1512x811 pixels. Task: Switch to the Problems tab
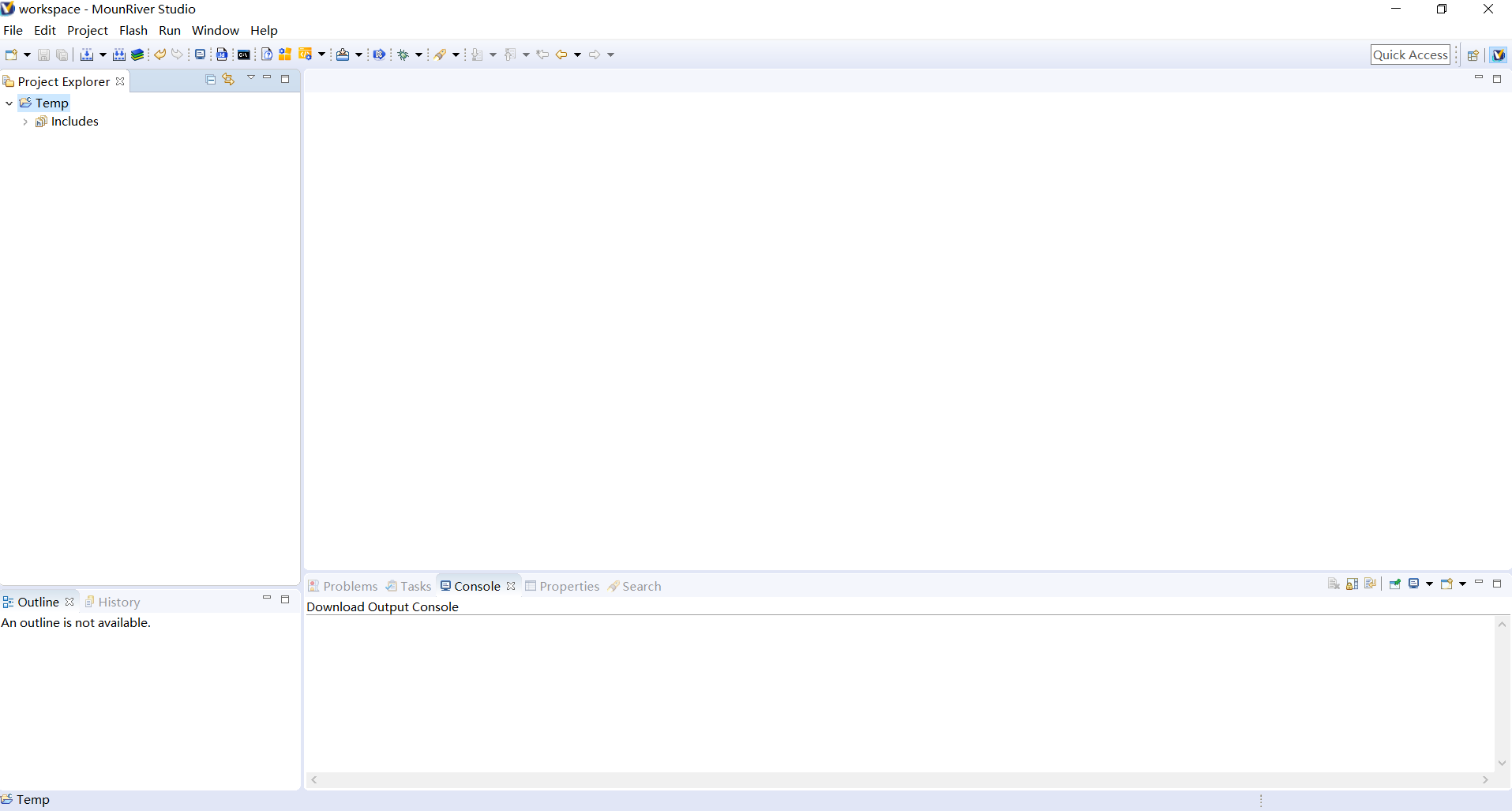click(x=350, y=586)
